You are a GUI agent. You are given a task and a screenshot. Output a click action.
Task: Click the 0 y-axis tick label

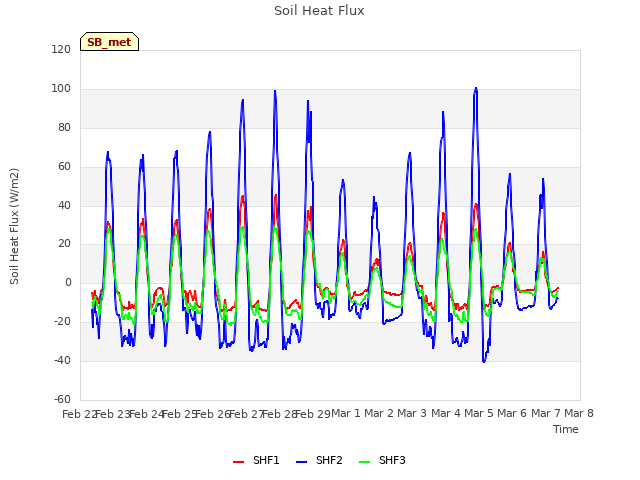[x=68, y=282]
